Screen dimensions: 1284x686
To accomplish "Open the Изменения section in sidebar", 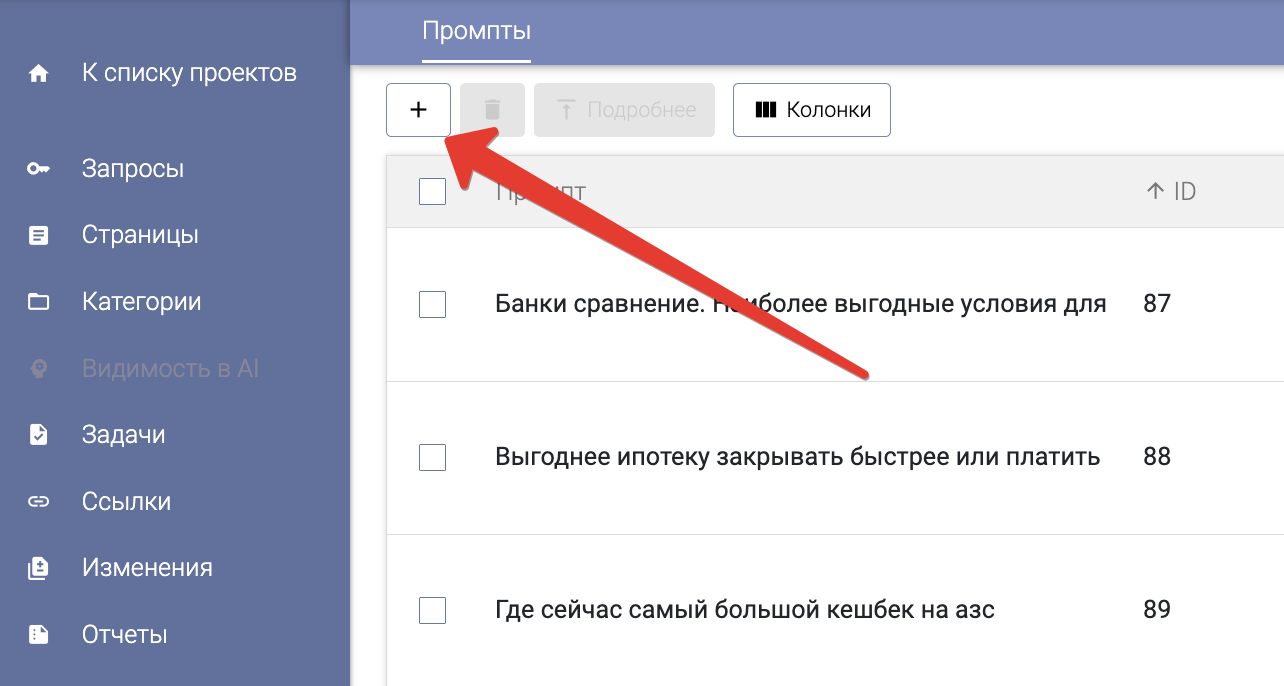I will coord(147,568).
